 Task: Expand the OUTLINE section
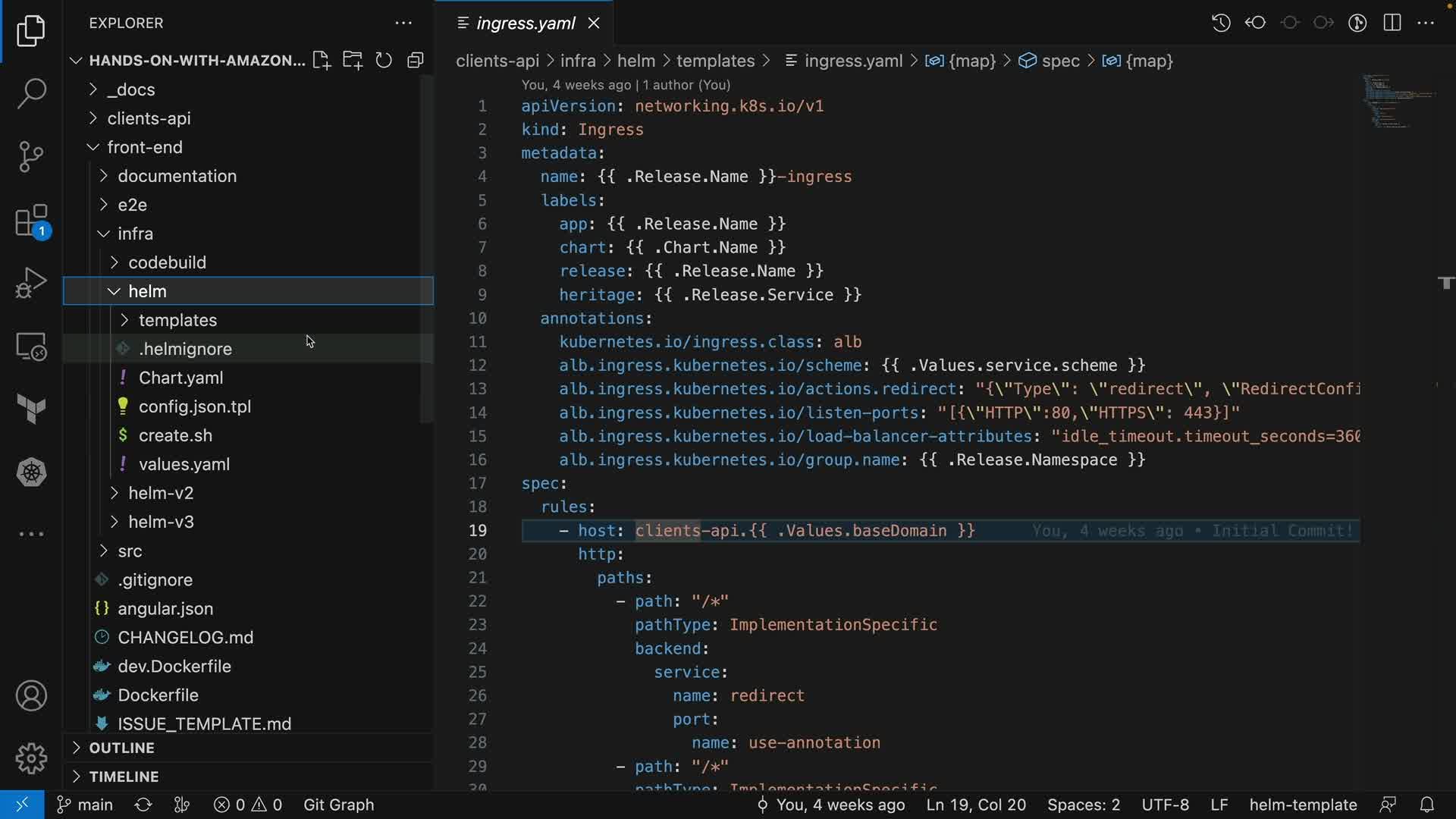click(x=121, y=748)
